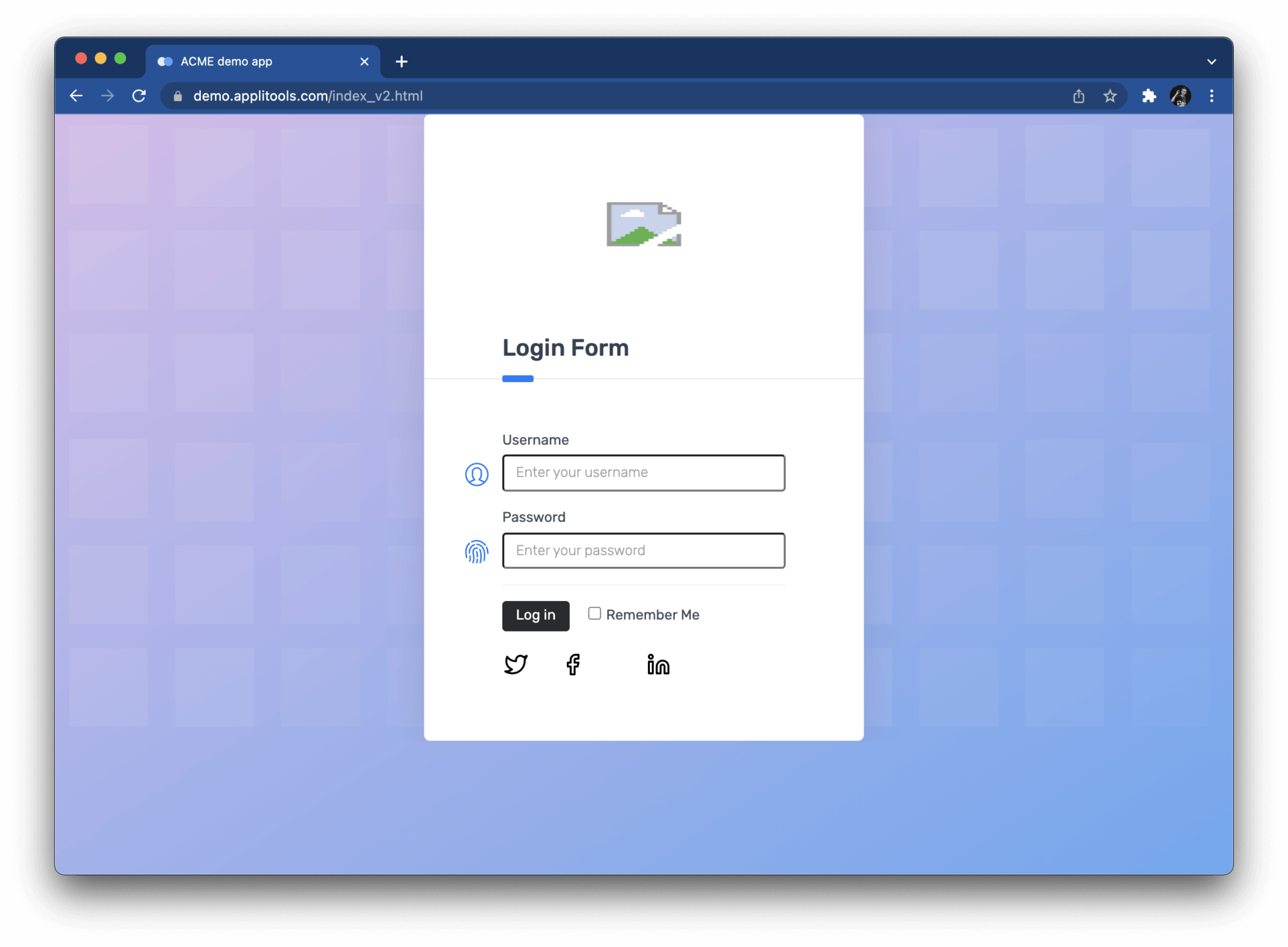The height and width of the screenshot is (947, 1288).
Task: Click the Twitter bird icon
Action: pyautogui.click(x=516, y=663)
